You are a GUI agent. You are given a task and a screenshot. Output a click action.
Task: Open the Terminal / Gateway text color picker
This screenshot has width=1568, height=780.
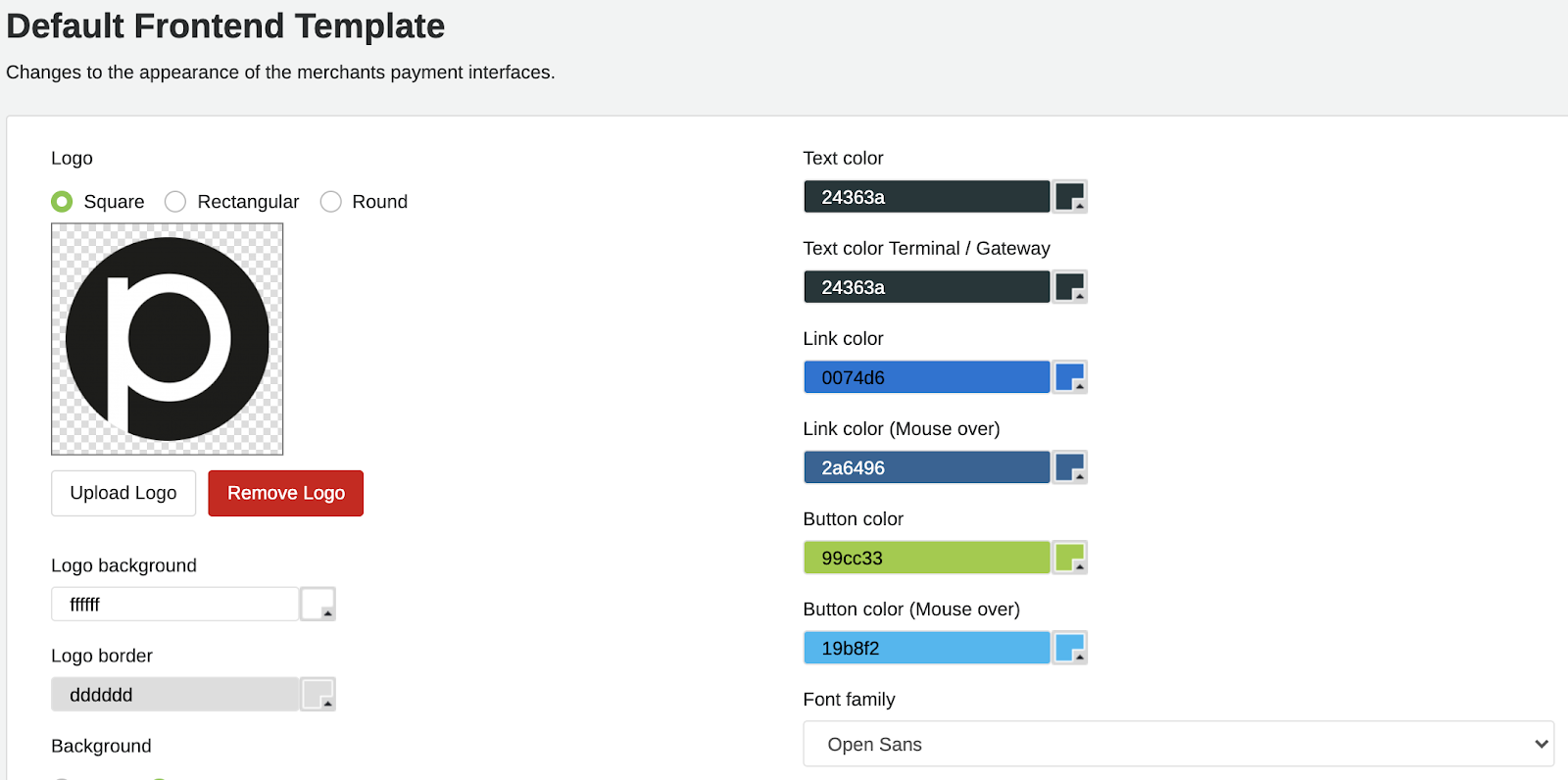point(1069,287)
